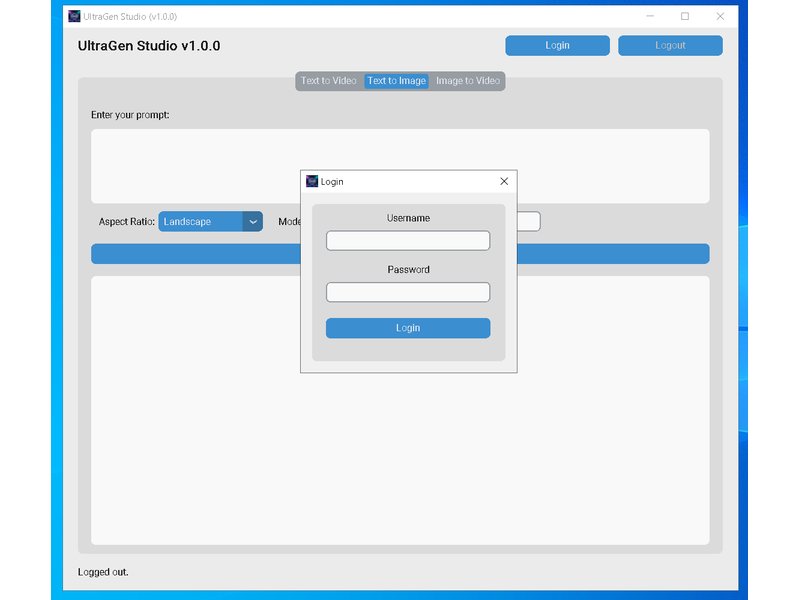This screenshot has width=800, height=600.
Task: Switch to the Image to Video tab
Action: [467, 81]
